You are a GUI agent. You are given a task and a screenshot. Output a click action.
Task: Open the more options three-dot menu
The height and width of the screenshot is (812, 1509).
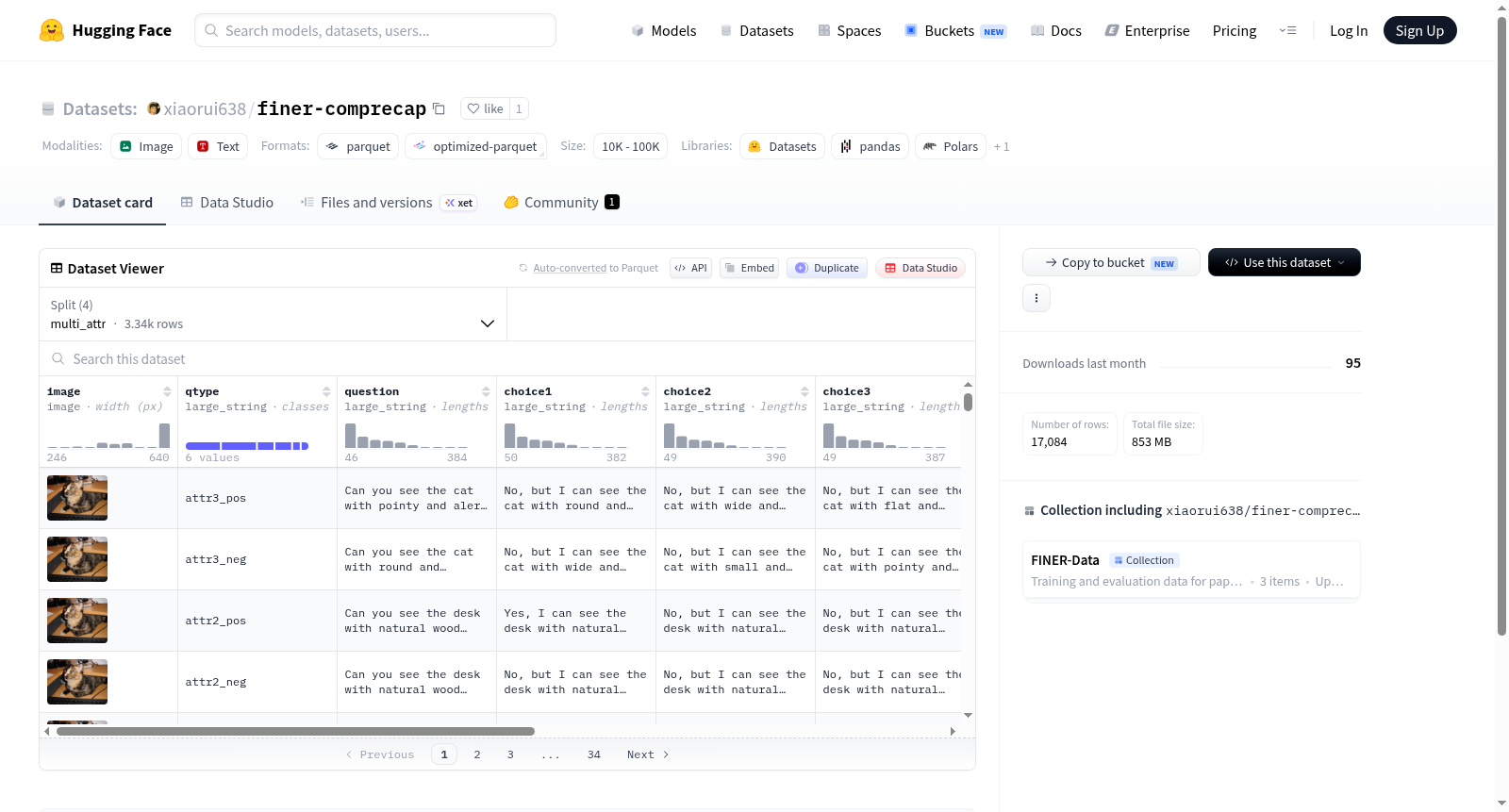pyautogui.click(x=1036, y=298)
